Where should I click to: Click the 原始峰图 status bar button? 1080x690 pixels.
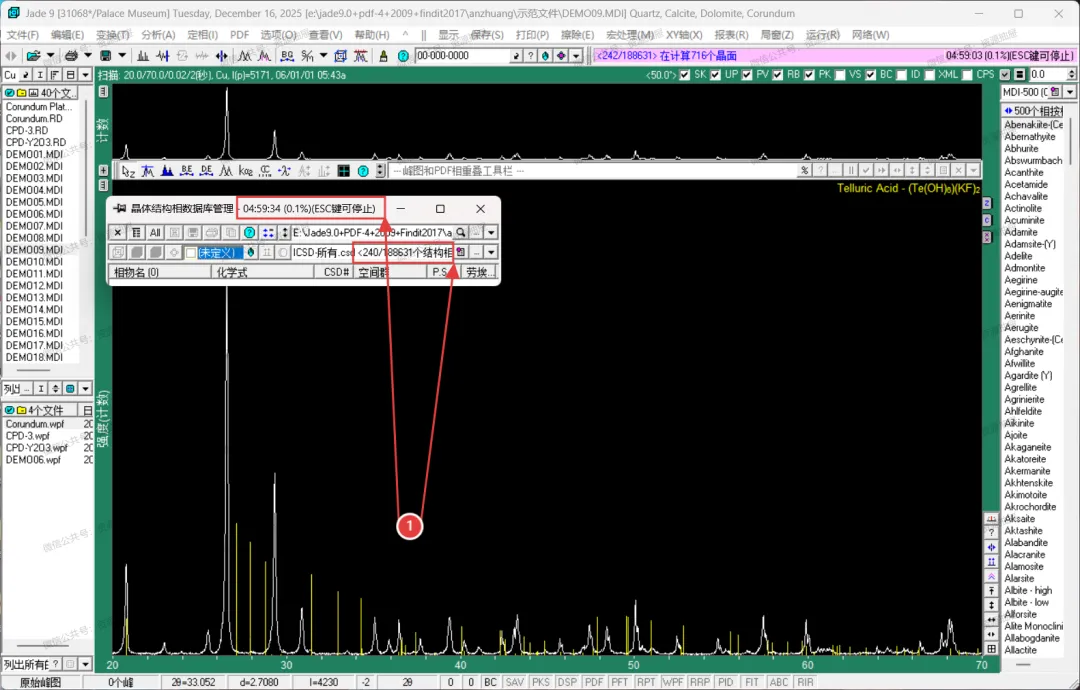click(x=40, y=682)
